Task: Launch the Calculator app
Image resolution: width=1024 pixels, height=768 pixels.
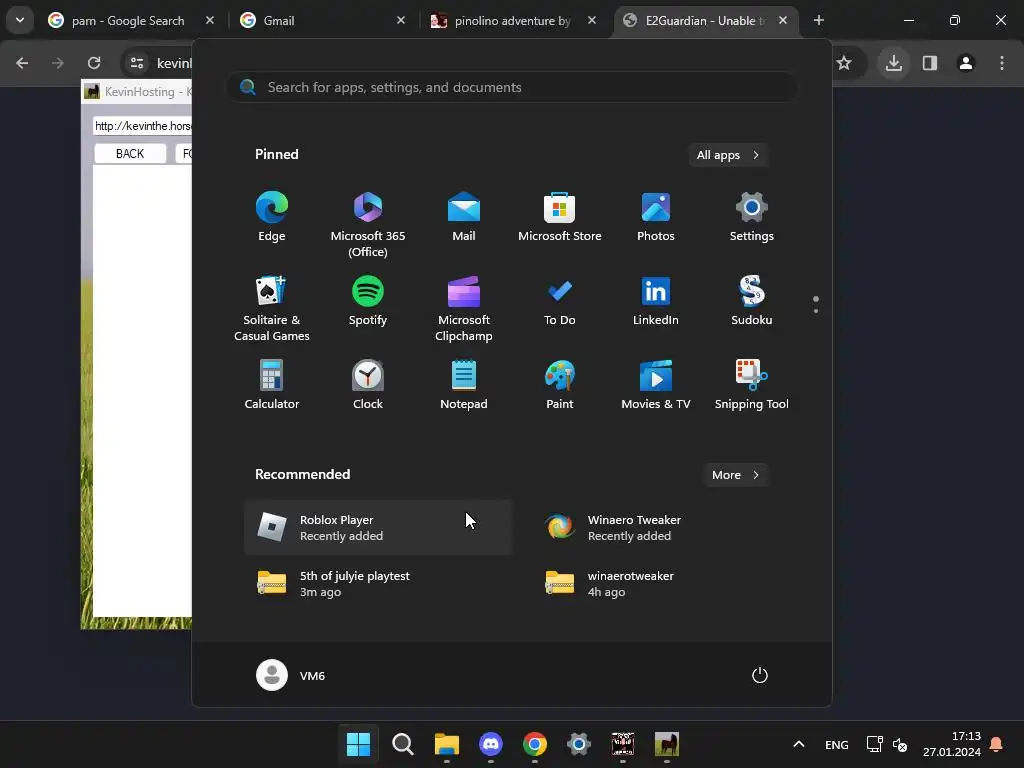Action: tap(272, 385)
